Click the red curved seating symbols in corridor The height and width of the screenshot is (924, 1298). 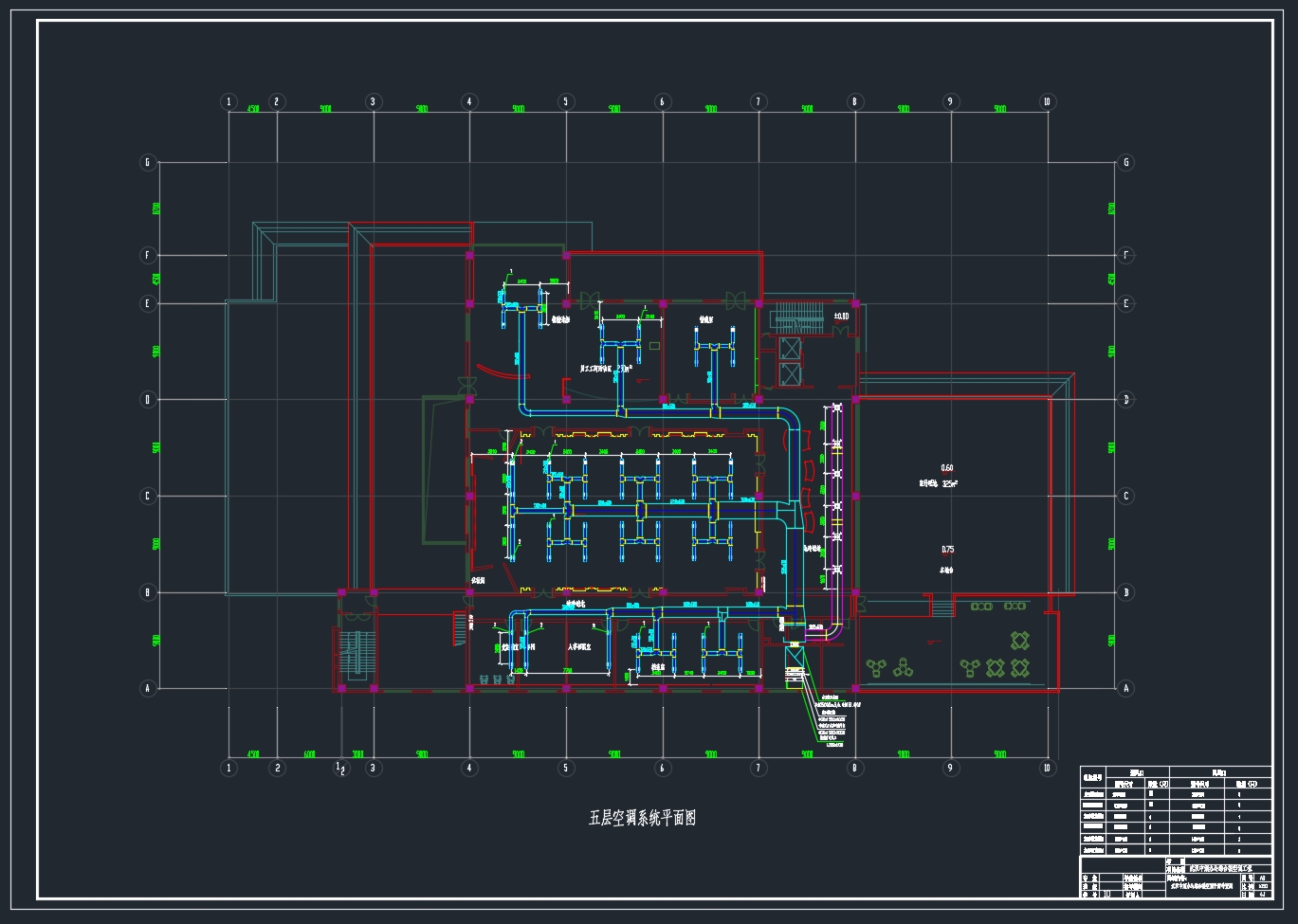808,471
